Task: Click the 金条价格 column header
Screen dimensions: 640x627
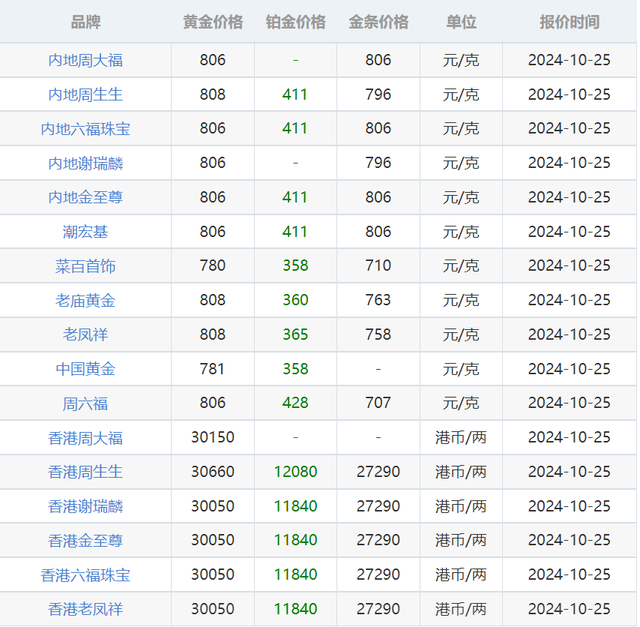Action: [378, 22]
